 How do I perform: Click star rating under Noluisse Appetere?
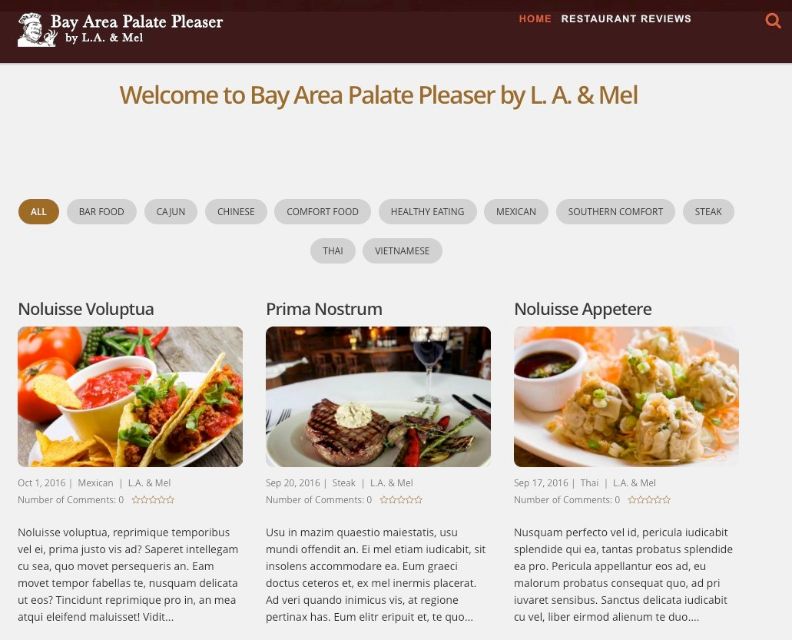point(649,500)
